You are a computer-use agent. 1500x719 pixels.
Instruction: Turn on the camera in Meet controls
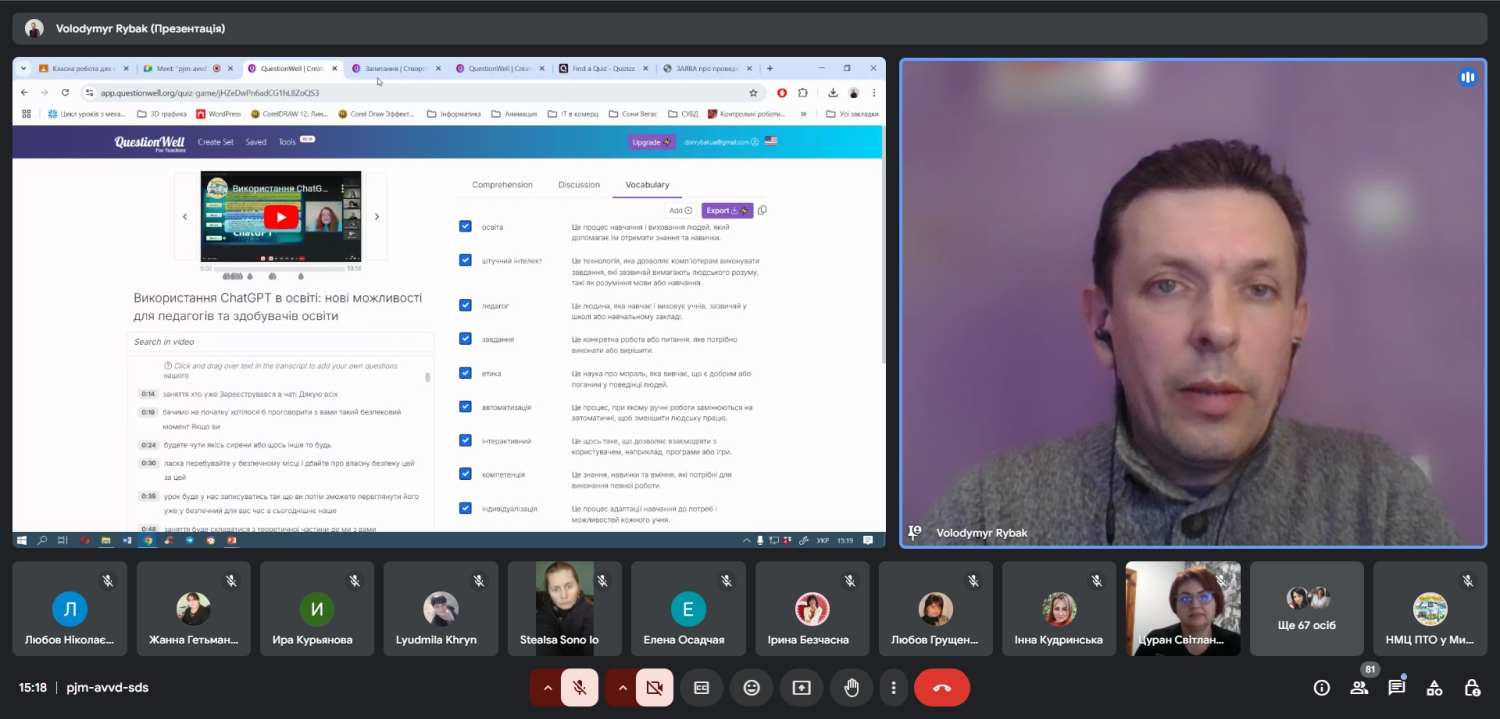[655, 688]
